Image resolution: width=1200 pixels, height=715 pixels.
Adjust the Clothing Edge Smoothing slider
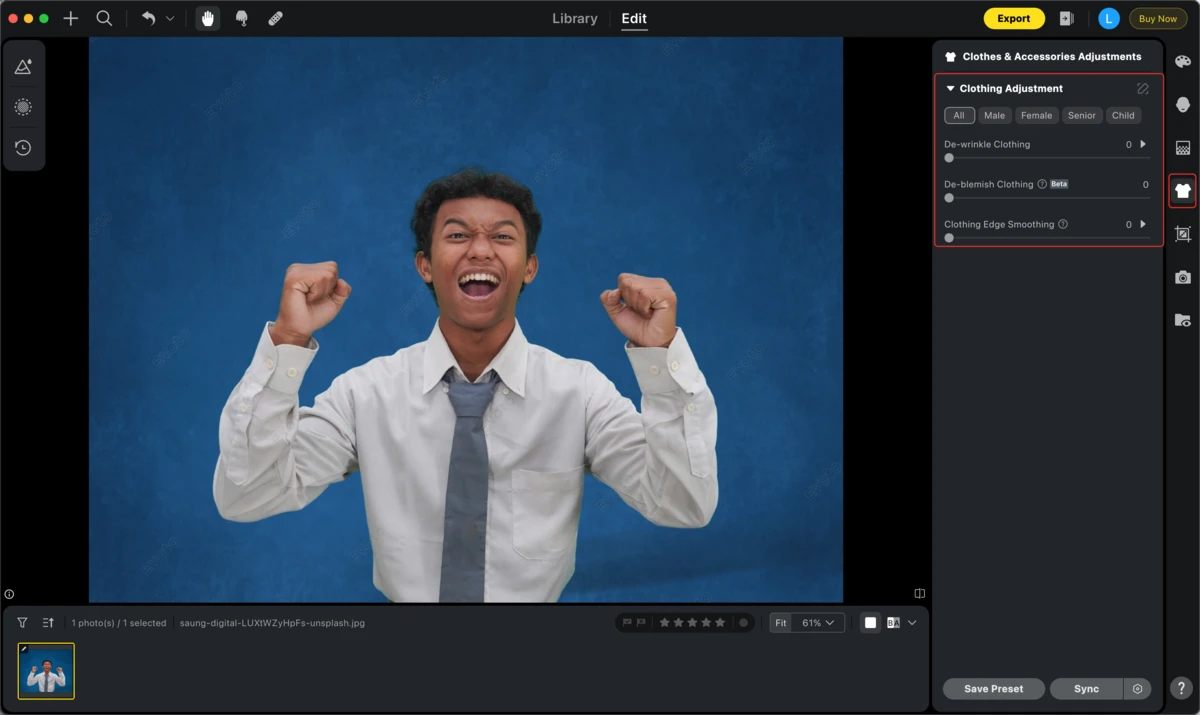click(x=1047, y=238)
